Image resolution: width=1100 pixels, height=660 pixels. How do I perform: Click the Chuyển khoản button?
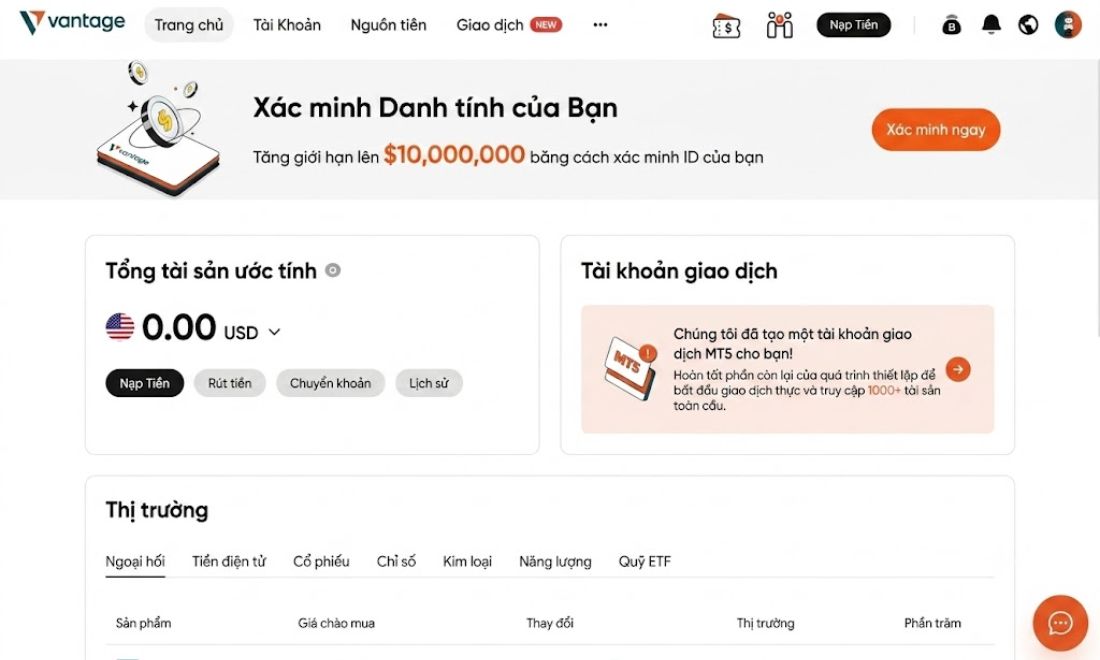point(330,383)
